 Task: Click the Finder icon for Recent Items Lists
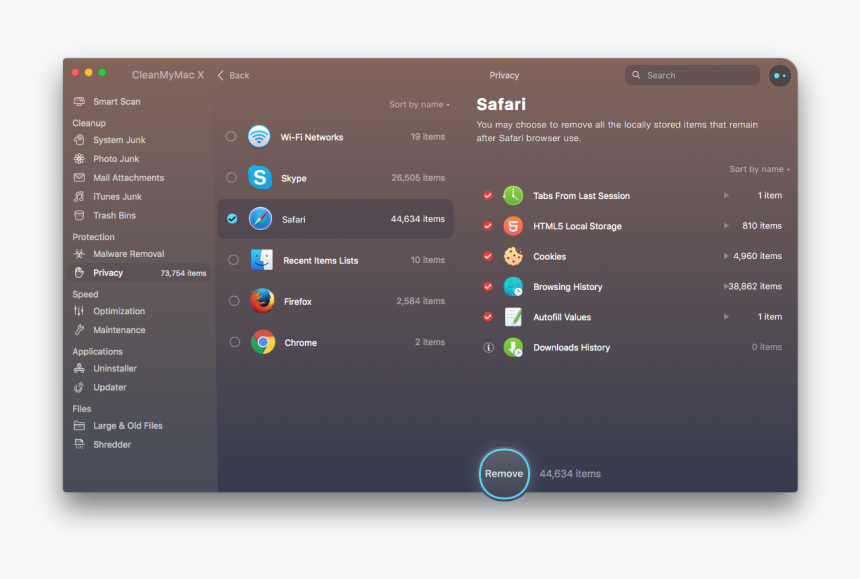(262, 260)
